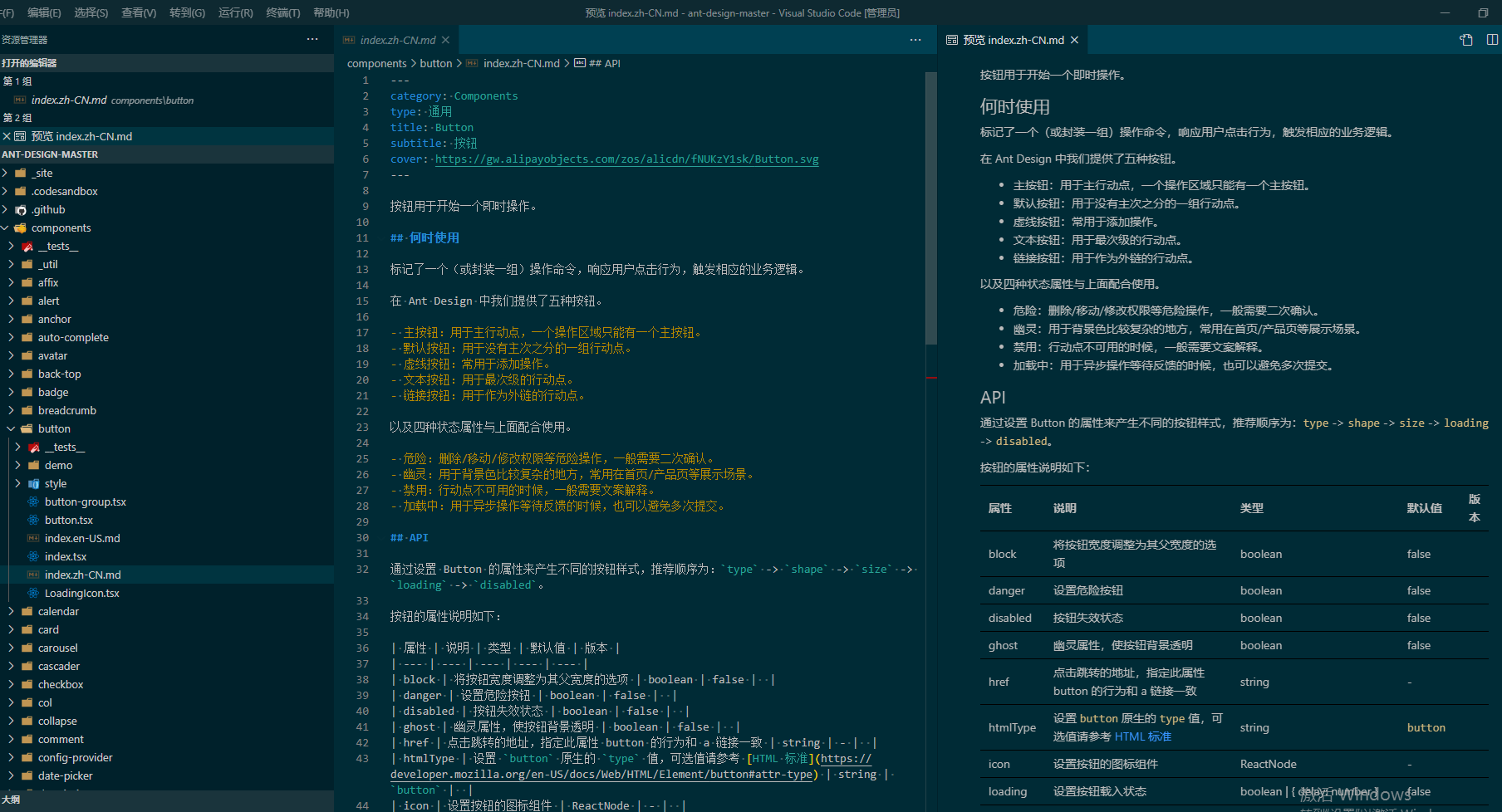Image resolution: width=1502 pixels, height=812 pixels.
Task: Select index.zh-CN.md in the explorer tree
Action: (x=167, y=575)
